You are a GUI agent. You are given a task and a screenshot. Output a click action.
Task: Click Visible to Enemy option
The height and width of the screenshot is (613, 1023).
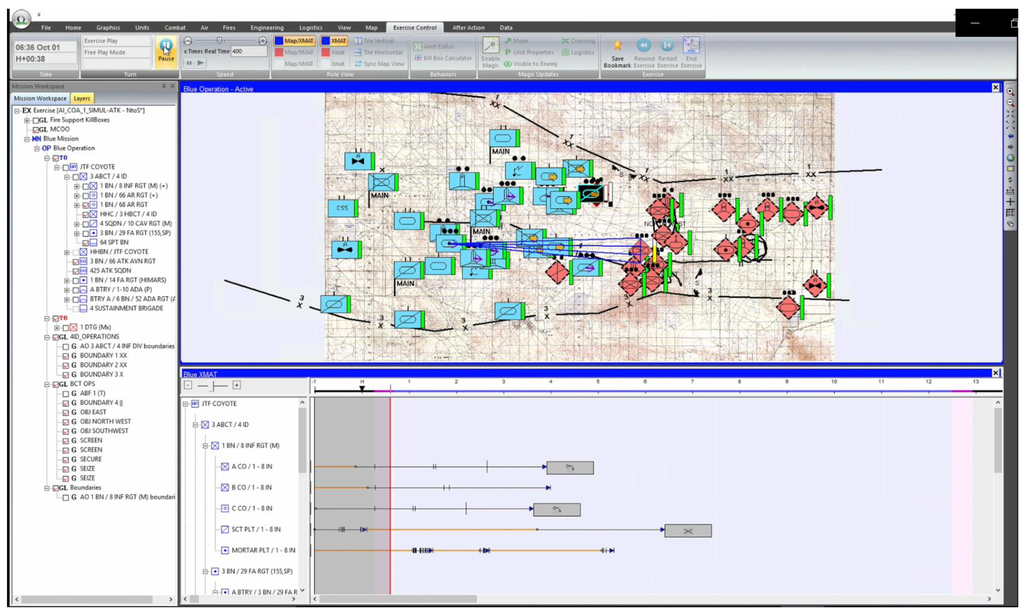530,64
